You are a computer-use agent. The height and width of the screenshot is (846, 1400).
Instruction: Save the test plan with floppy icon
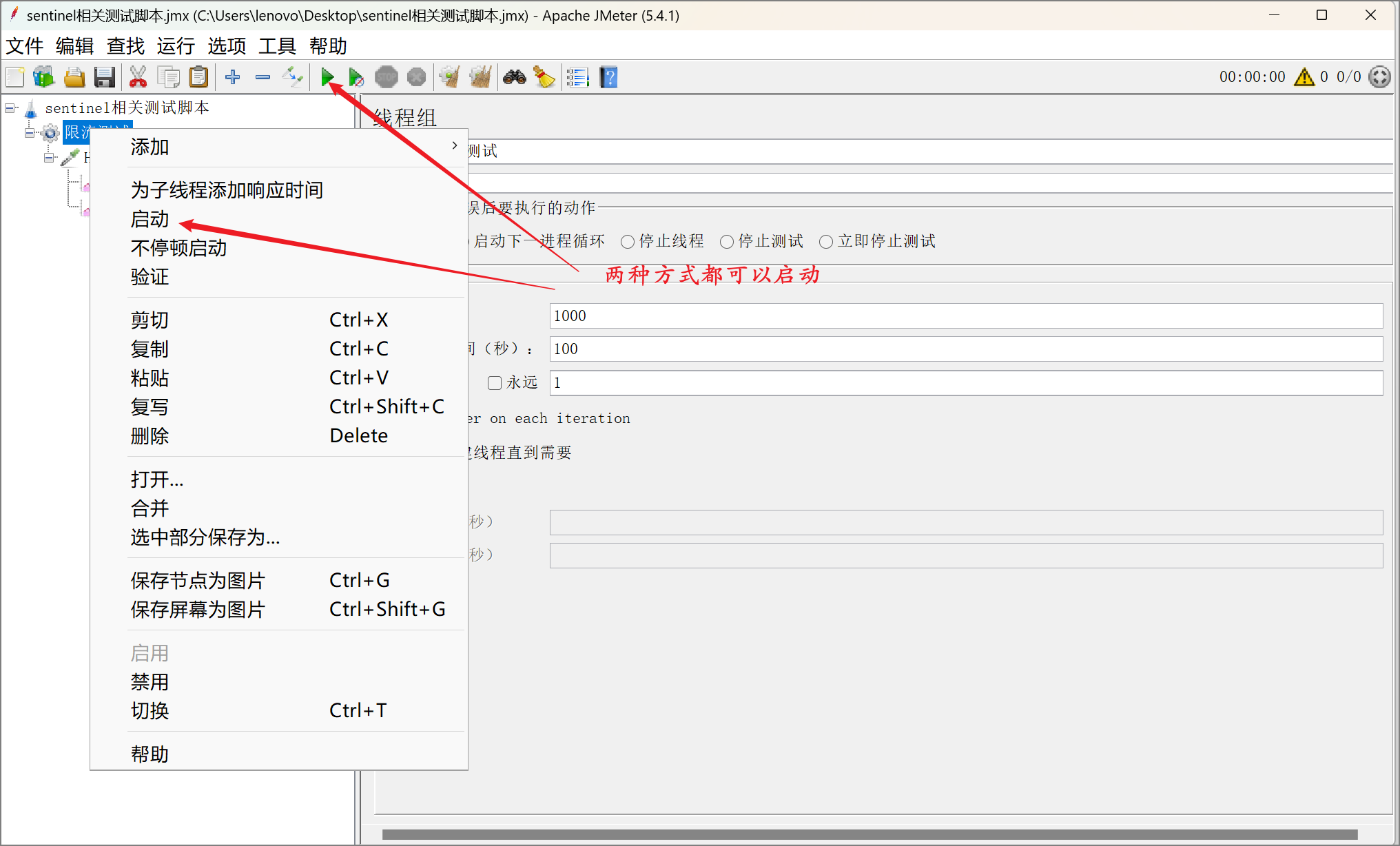pyautogui.click(x=105, y=77)
